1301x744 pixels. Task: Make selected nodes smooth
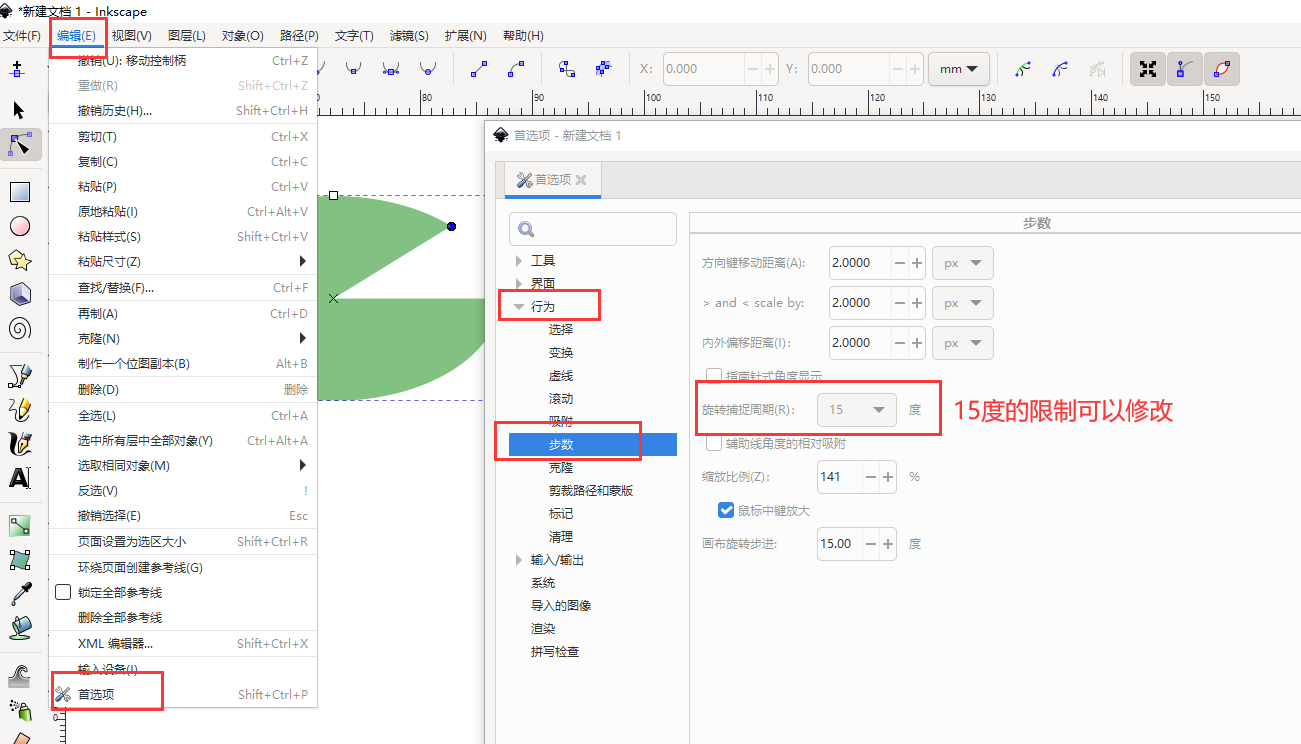pyautogui.click(x=353, y=69)
